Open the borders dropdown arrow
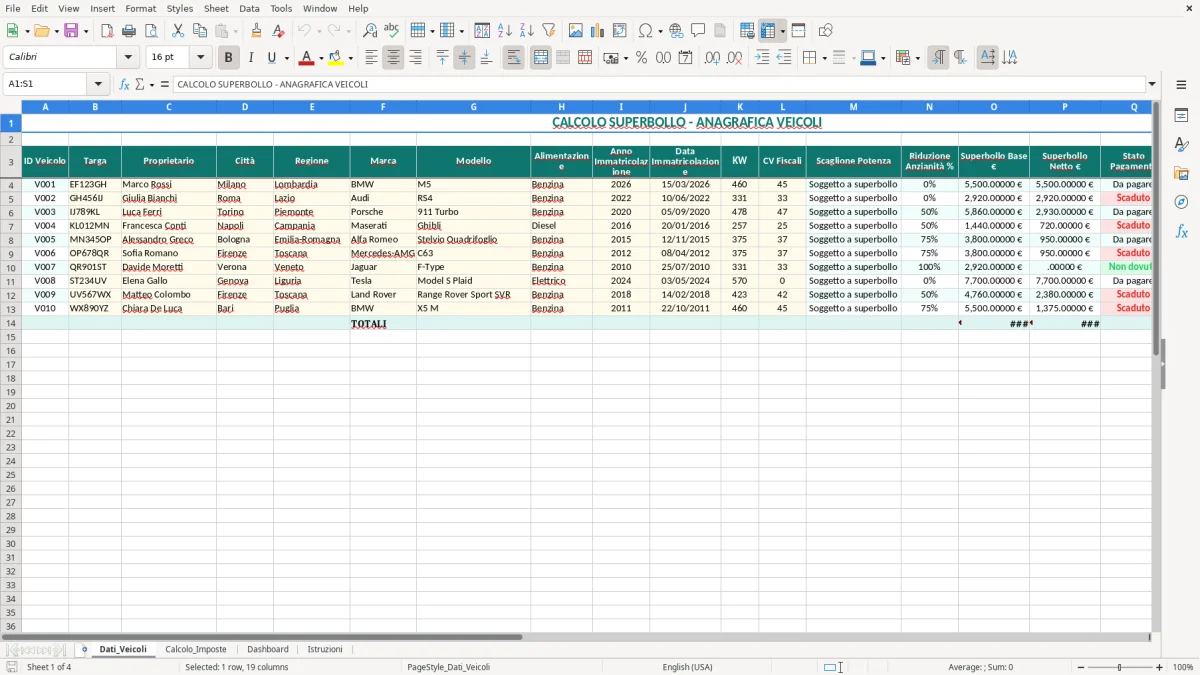This screenshot has height=675, width=1200. tap(824, 58)
